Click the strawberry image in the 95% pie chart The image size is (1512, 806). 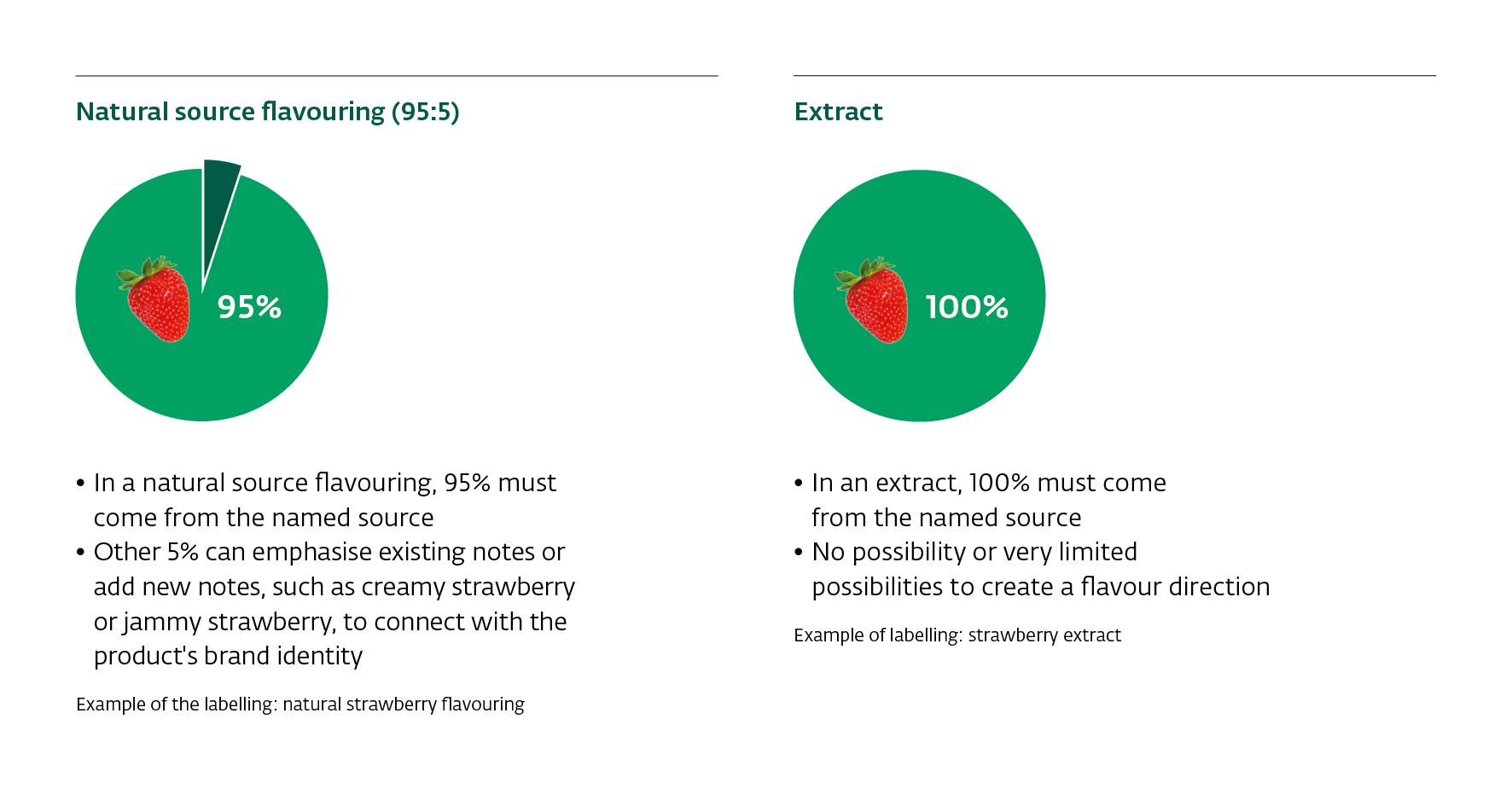point(154,299)
